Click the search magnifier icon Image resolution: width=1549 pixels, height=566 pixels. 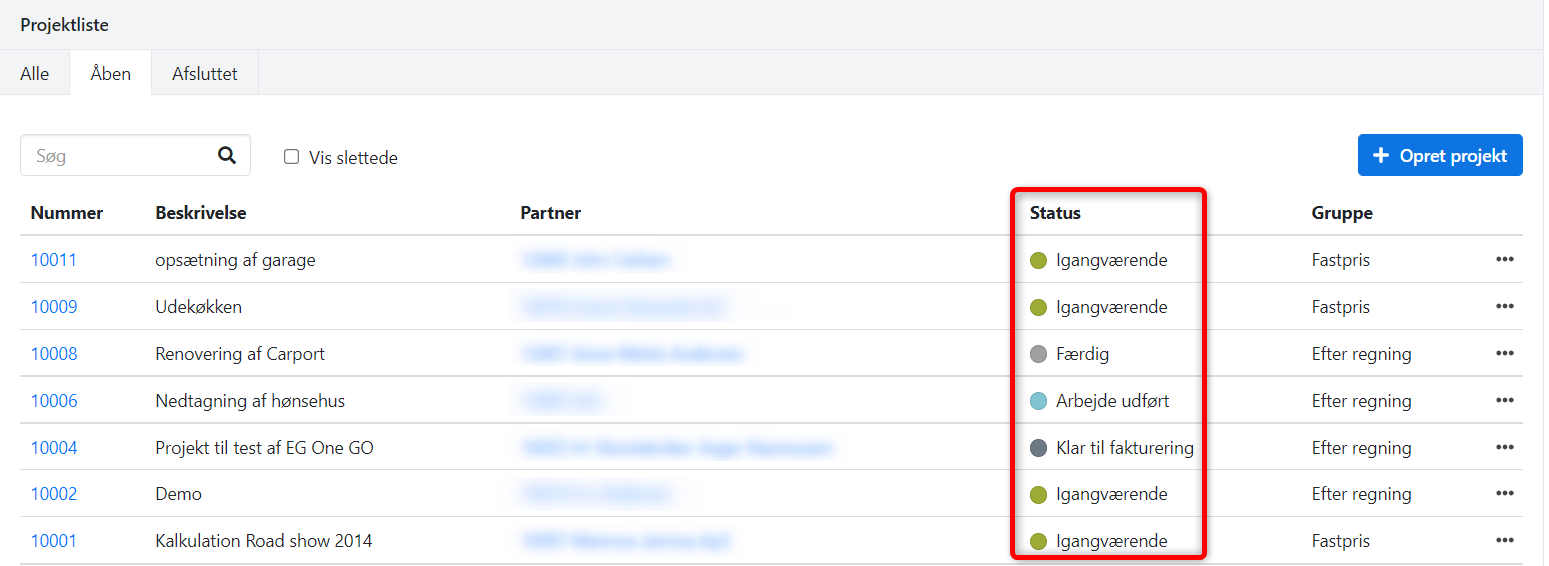227,155
